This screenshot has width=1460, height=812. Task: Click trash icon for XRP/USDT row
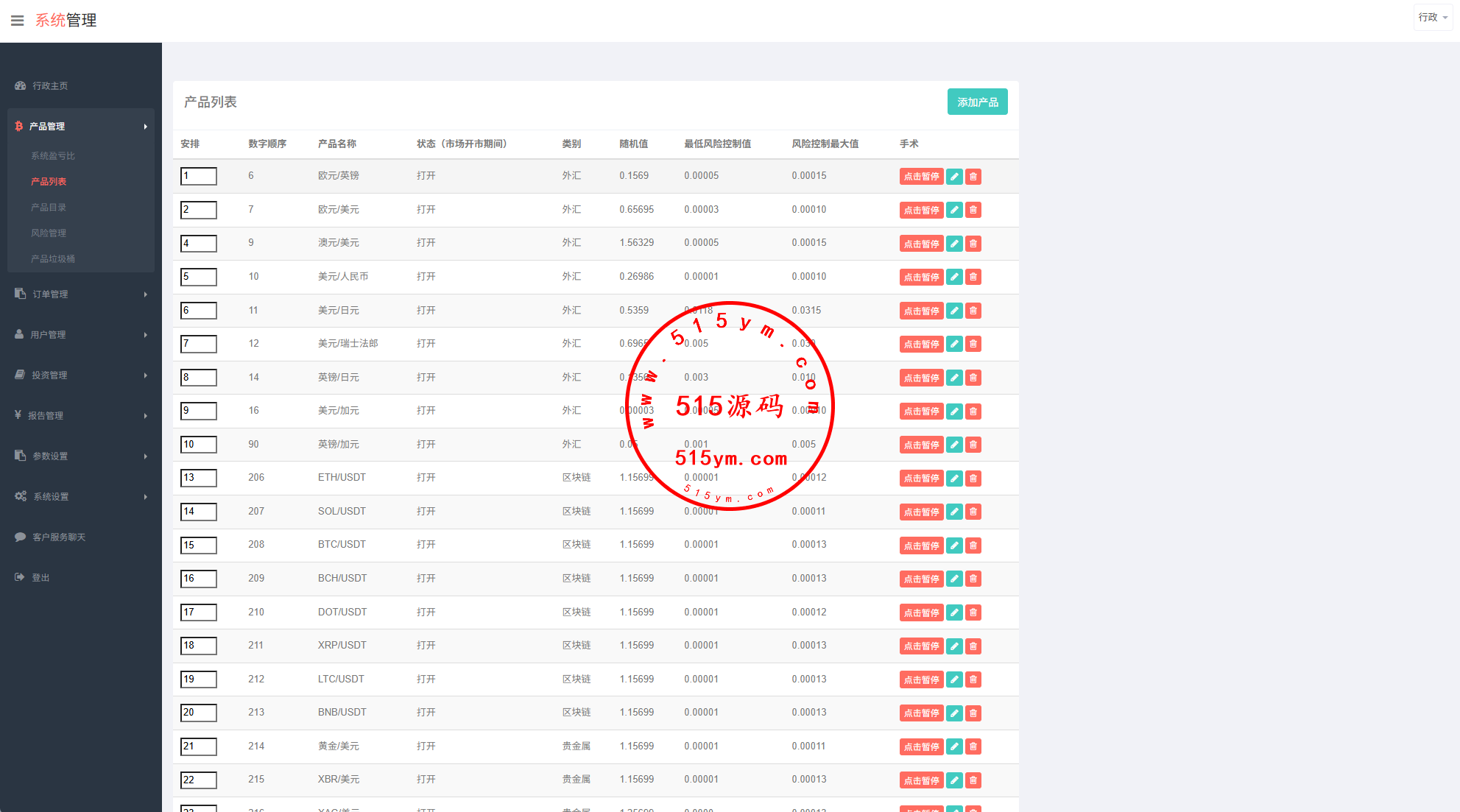973,646
